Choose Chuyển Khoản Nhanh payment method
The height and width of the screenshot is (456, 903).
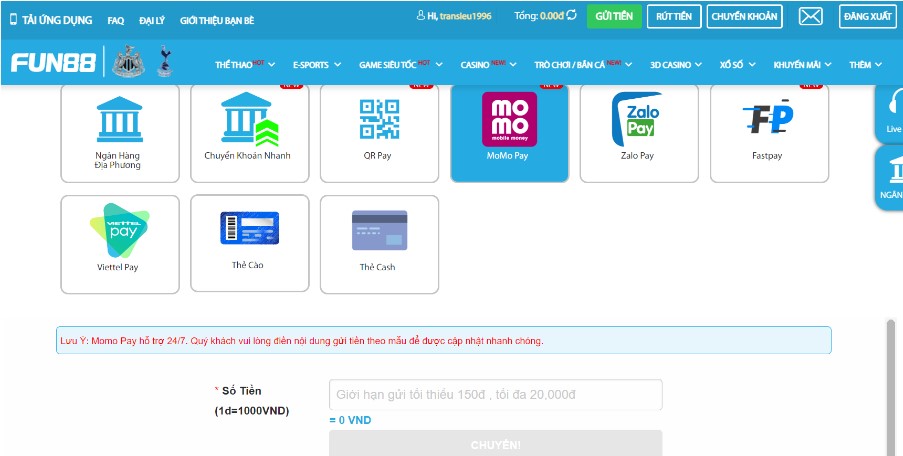[x=249, y=133]
